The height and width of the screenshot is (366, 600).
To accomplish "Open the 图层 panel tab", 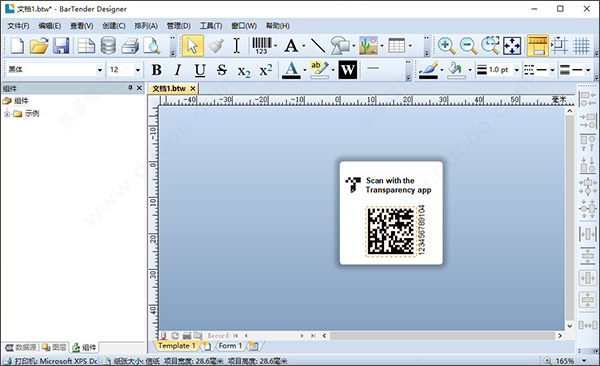I will click(55, 348).
